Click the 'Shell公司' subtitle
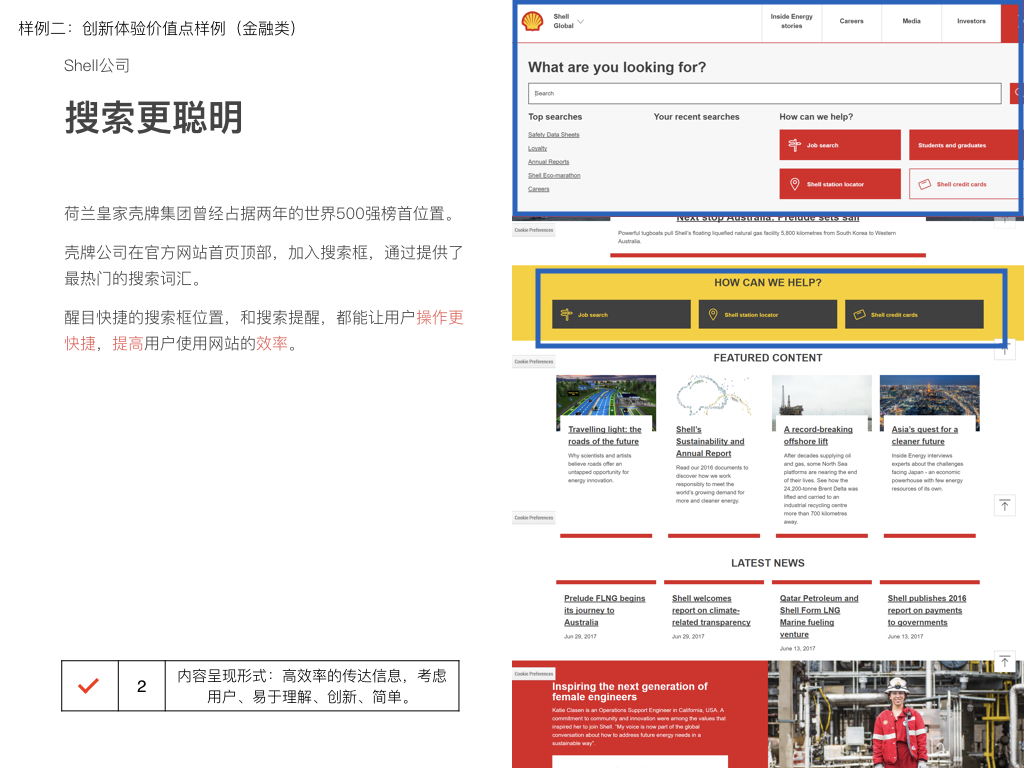Viewport: 1024px width, 768px height. pos(97,65)
